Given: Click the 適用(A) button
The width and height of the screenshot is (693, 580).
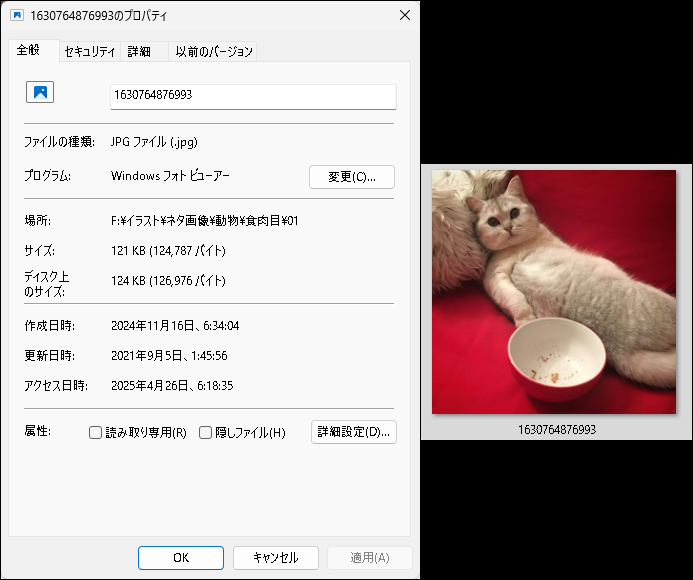Looking at the screenshot, I should click(x=370, y=558).
